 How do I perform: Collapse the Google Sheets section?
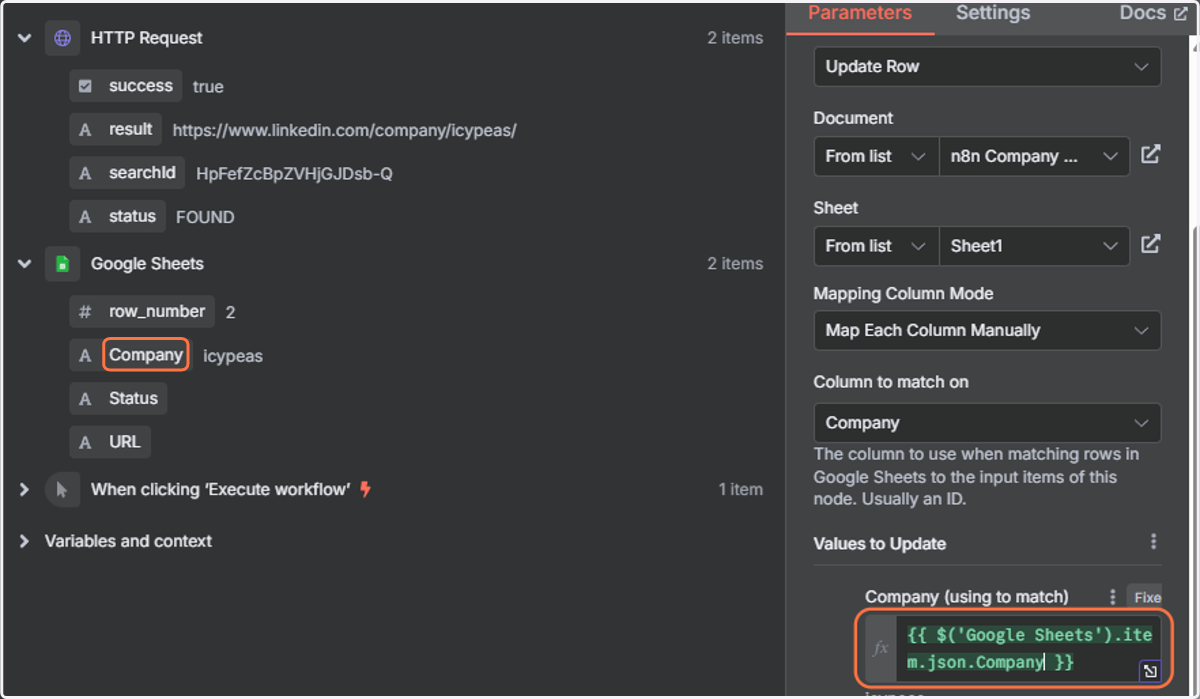click(24, 264)
